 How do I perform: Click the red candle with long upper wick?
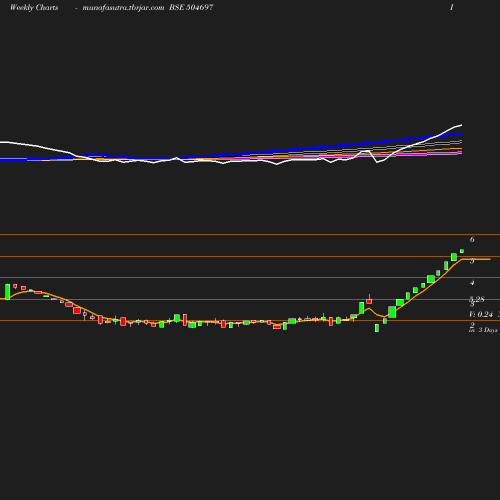pos(369,300)
